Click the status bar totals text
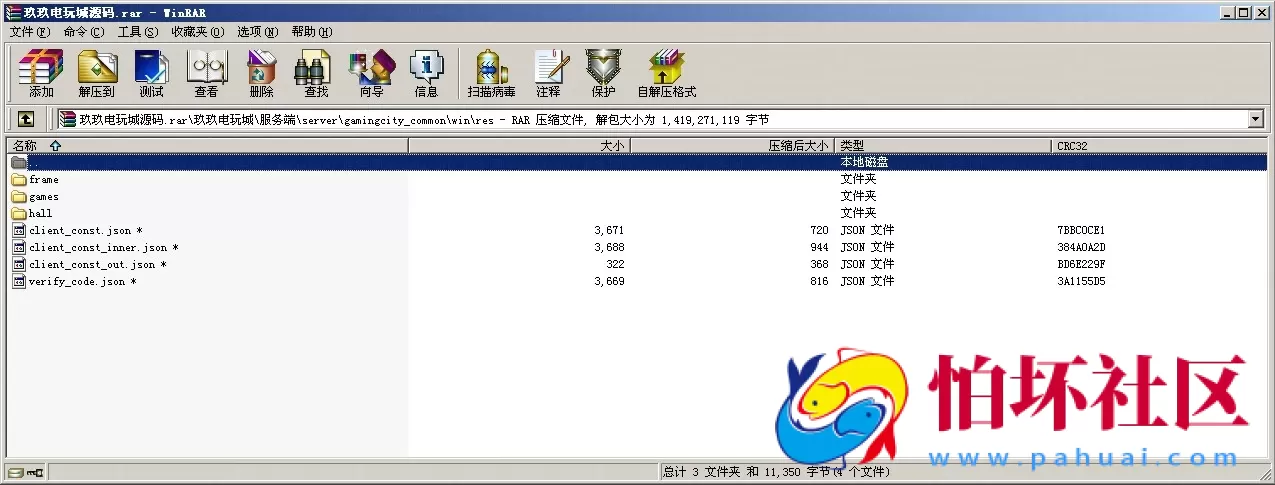This screenshot has width=1275, height=485. 776,472
